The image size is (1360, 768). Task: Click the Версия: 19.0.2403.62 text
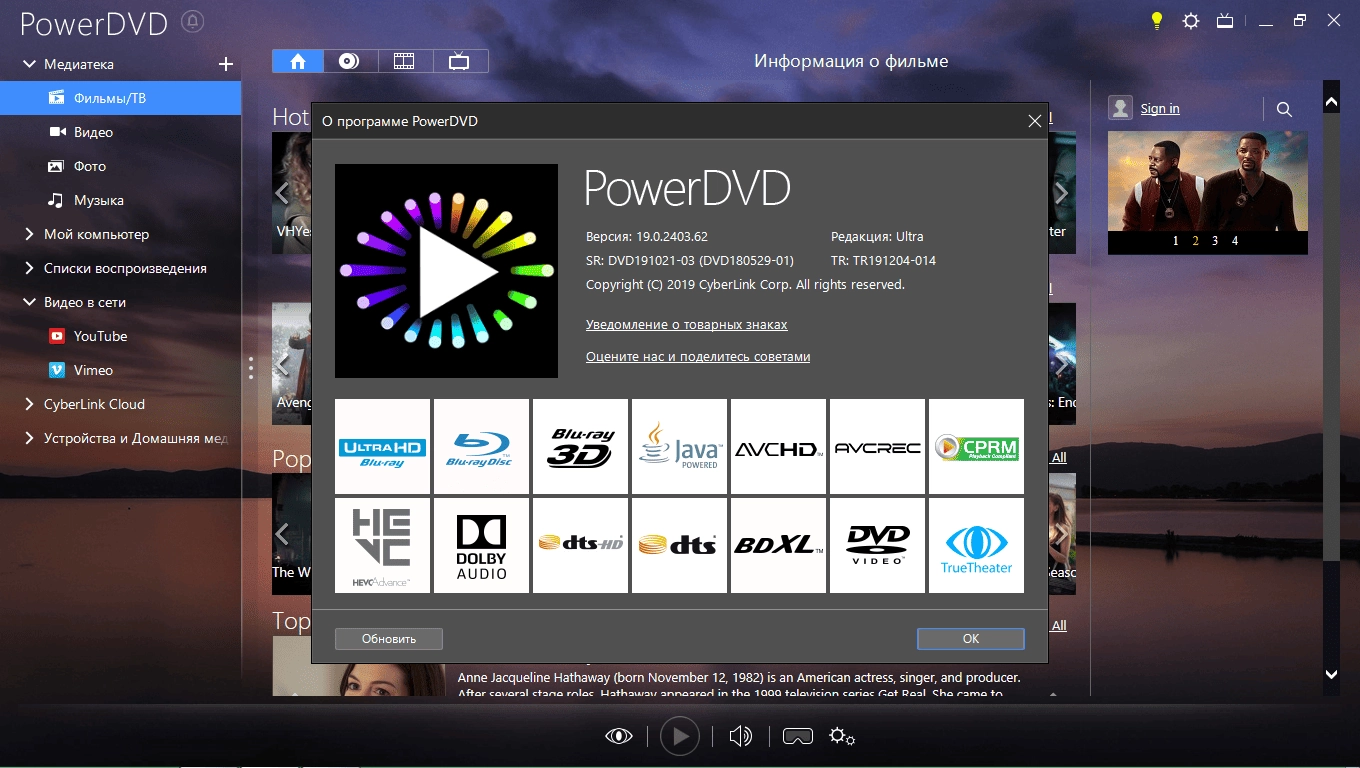point(647,237)
